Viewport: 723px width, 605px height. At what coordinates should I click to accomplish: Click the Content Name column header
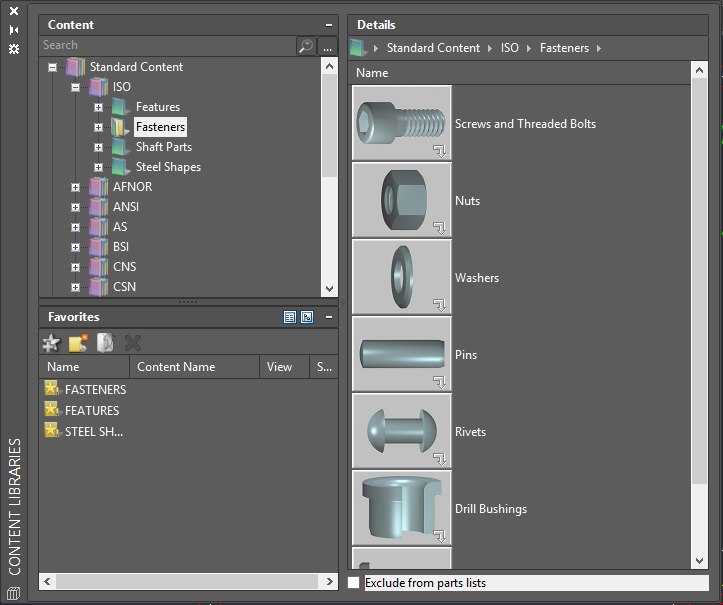[x=176, y=367]
